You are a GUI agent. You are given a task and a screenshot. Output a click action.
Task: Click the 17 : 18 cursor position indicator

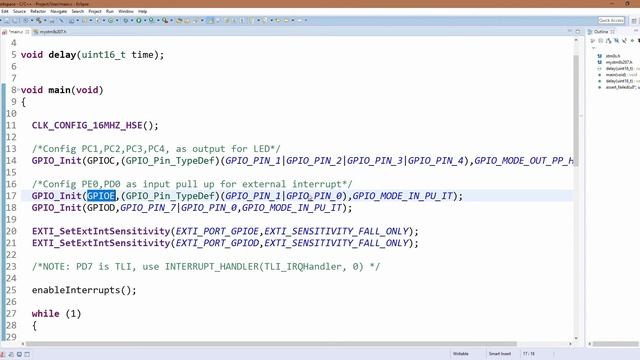click(529, 354)
